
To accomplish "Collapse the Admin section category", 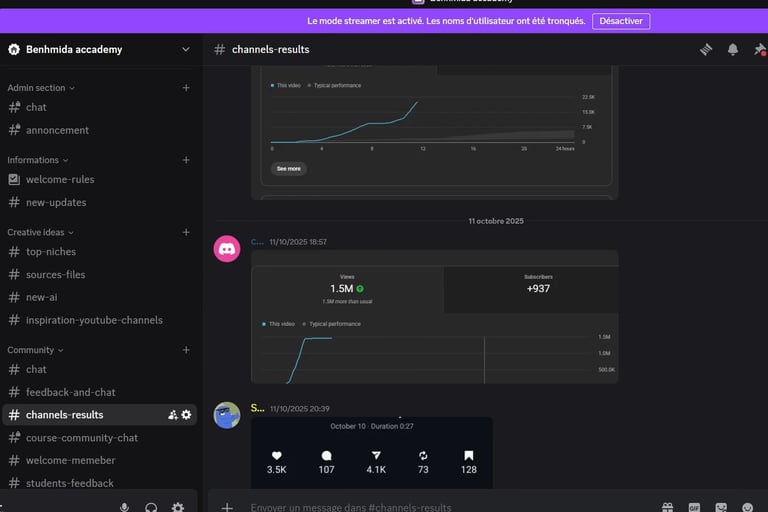I will (41, 88).
